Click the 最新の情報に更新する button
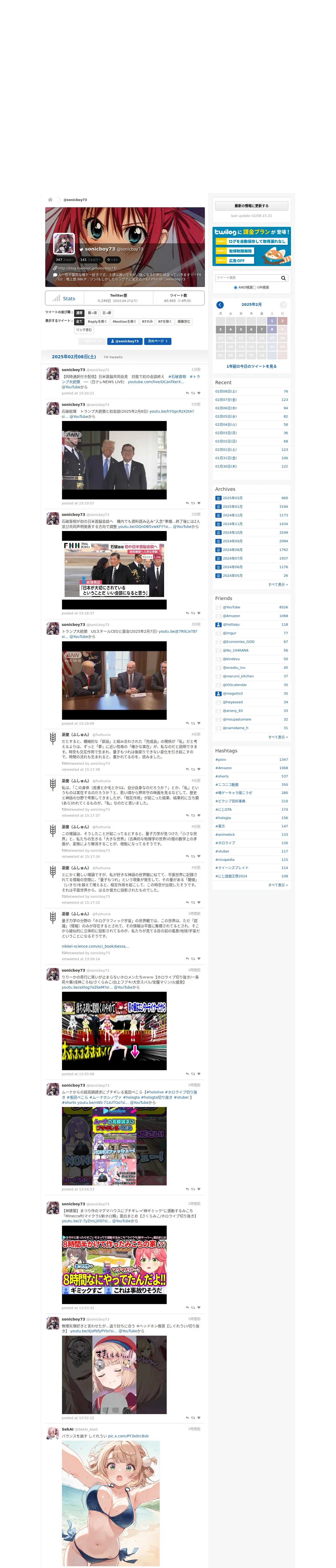 [251, 206]
